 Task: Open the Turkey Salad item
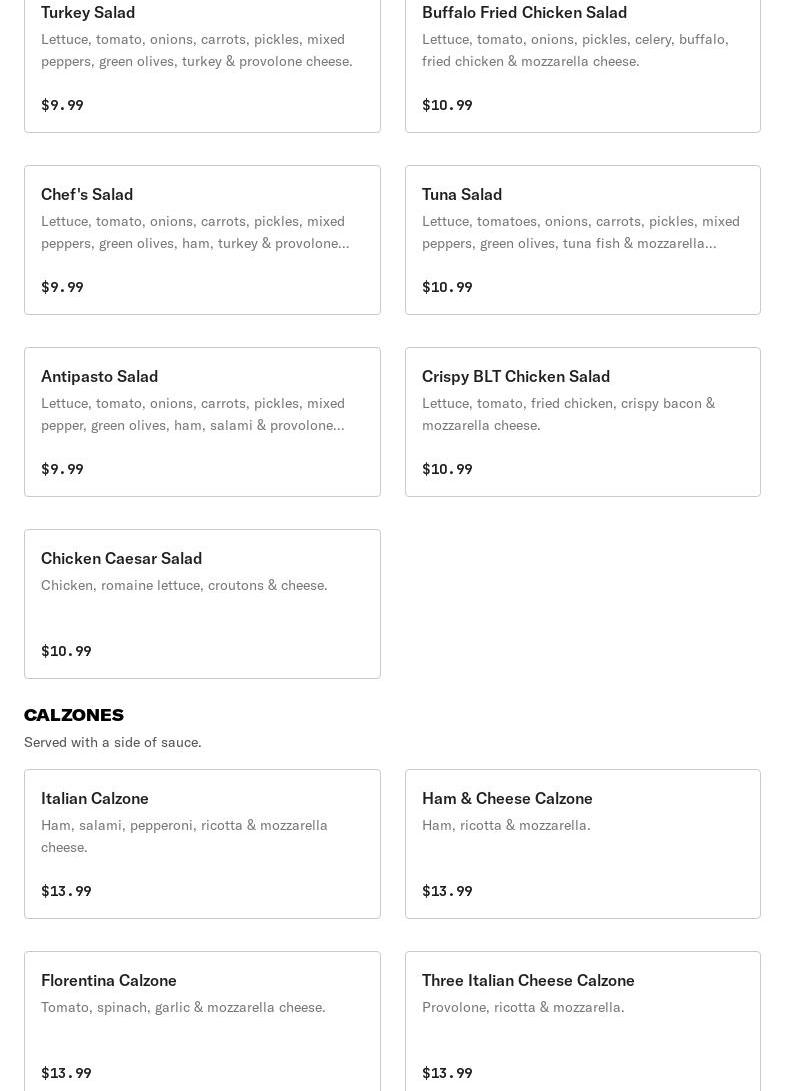202,60
